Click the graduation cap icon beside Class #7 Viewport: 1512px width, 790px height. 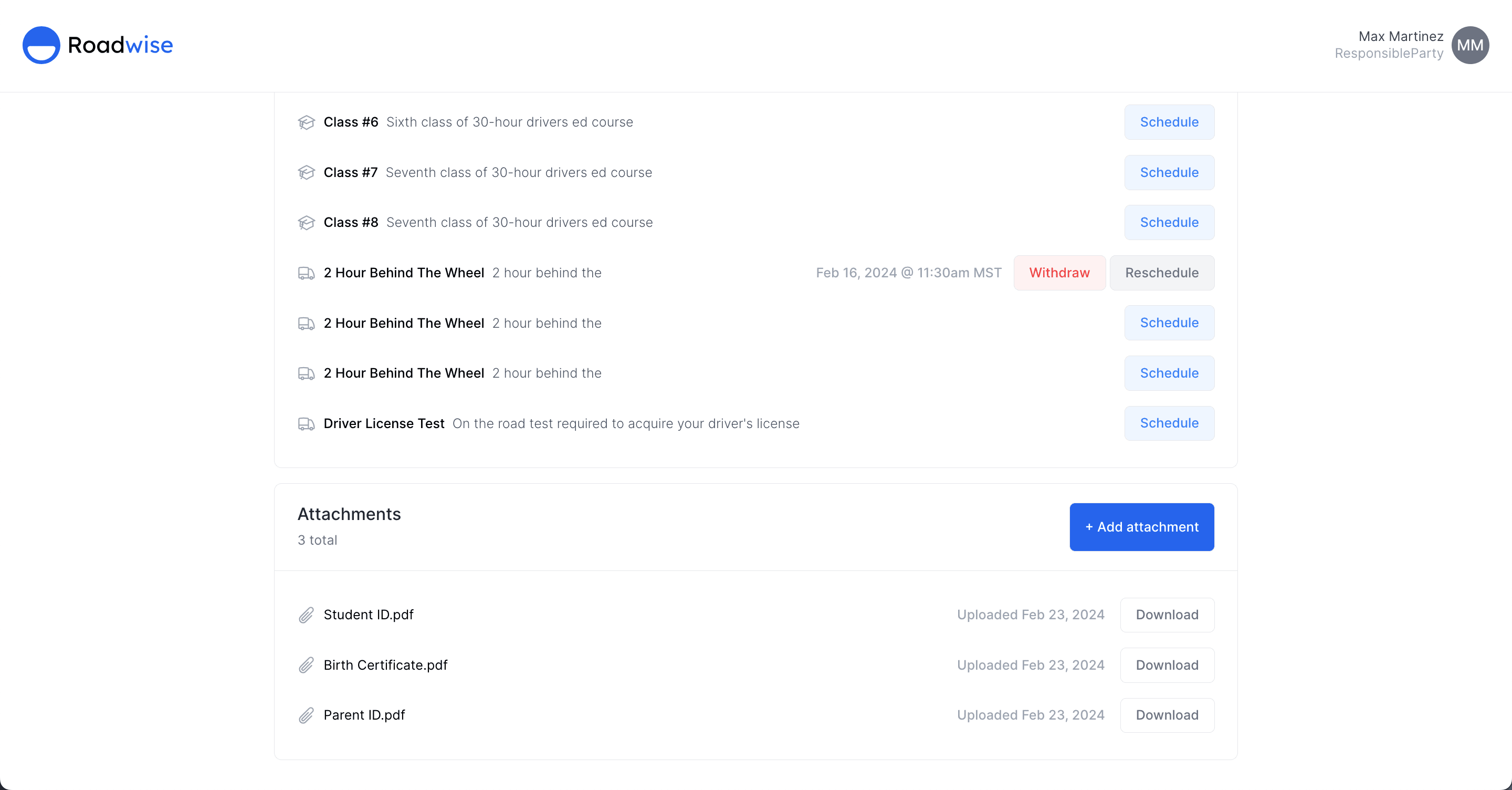click(307, 173)
